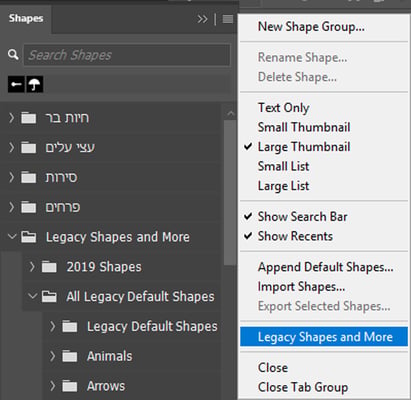The width and height of the screenshot is (411, 400).
Task: Click the Legacy Shapes and More folder icon
Action: pos(29,237)
